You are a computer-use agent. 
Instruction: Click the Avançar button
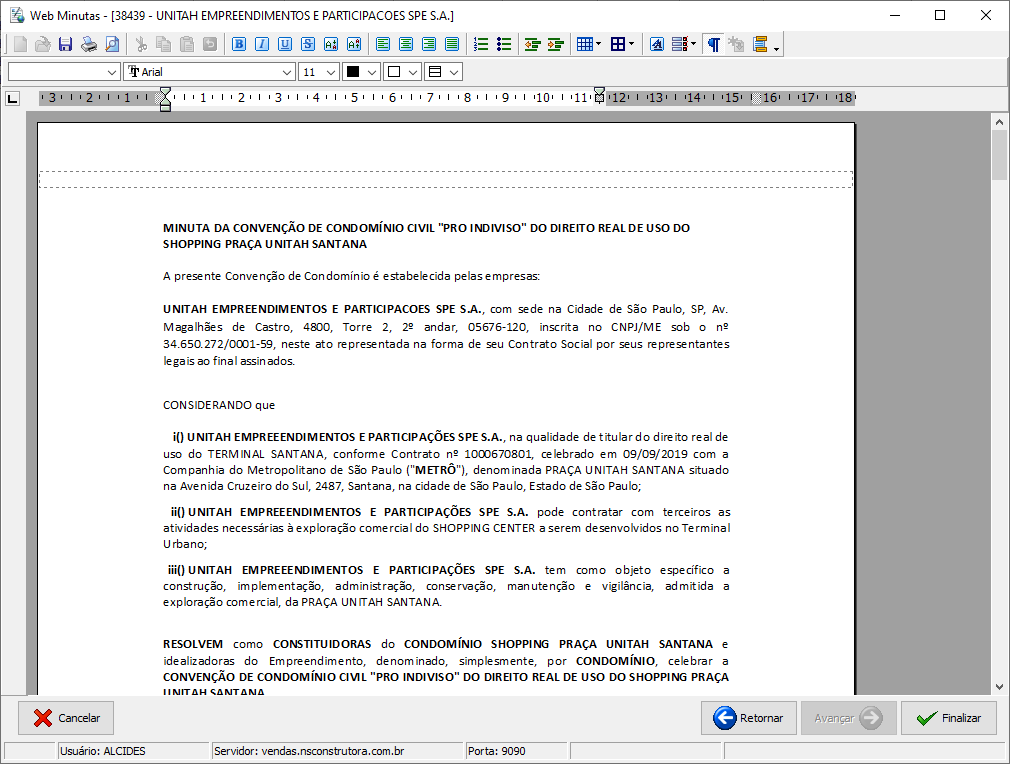coord(848,718)
